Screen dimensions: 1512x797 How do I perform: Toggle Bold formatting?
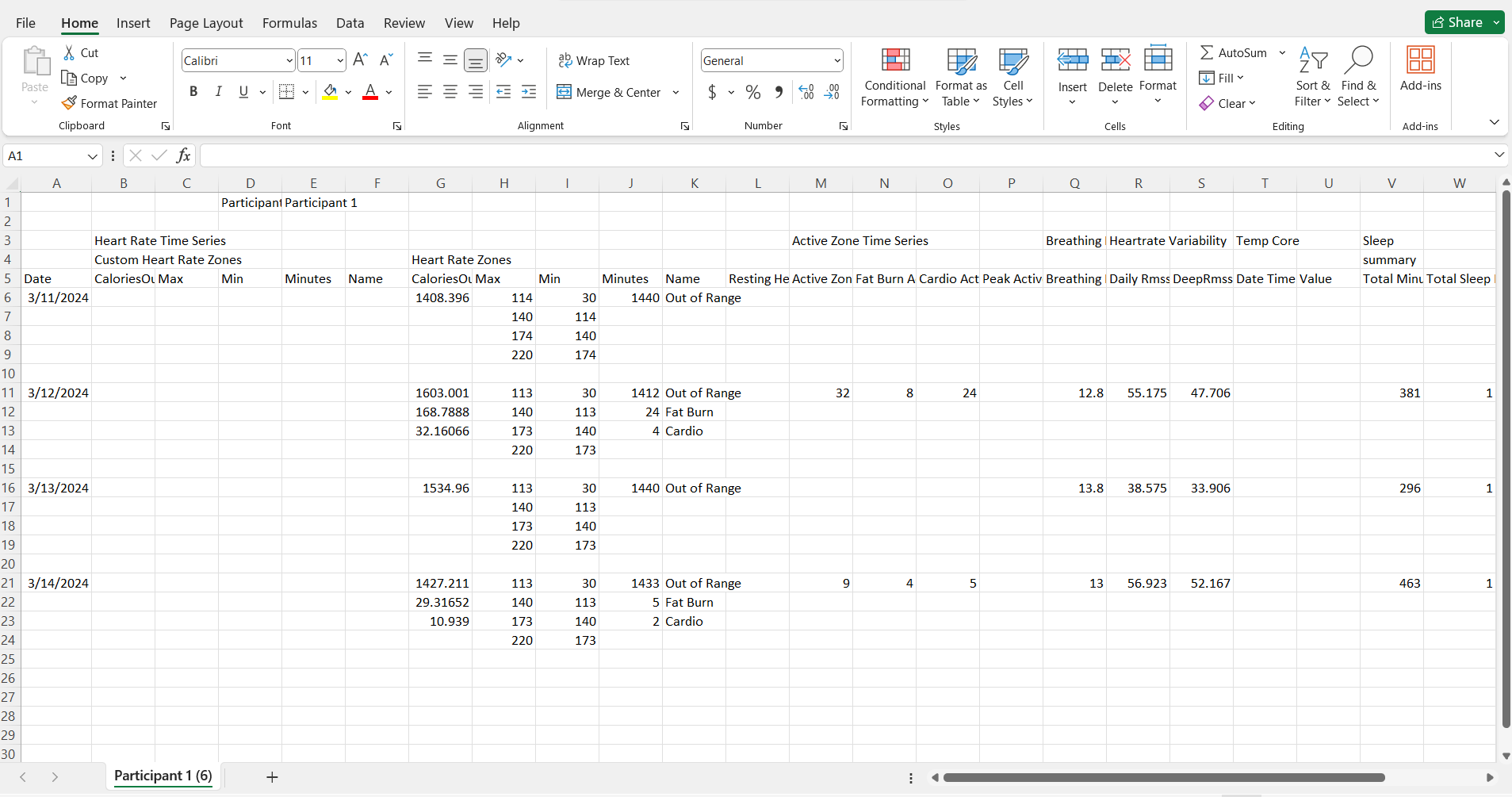(193, 92)
